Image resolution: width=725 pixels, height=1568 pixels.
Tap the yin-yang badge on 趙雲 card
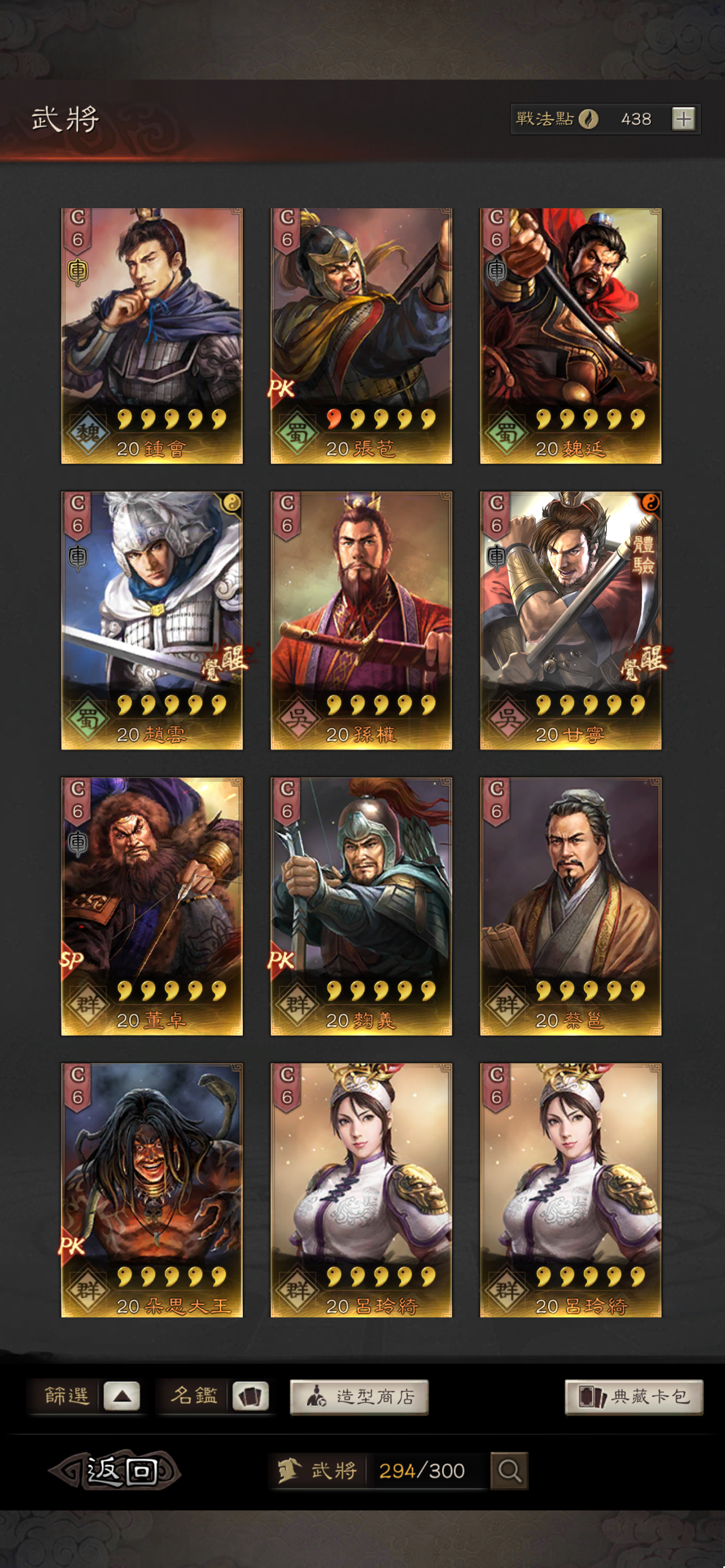(231, 503)
